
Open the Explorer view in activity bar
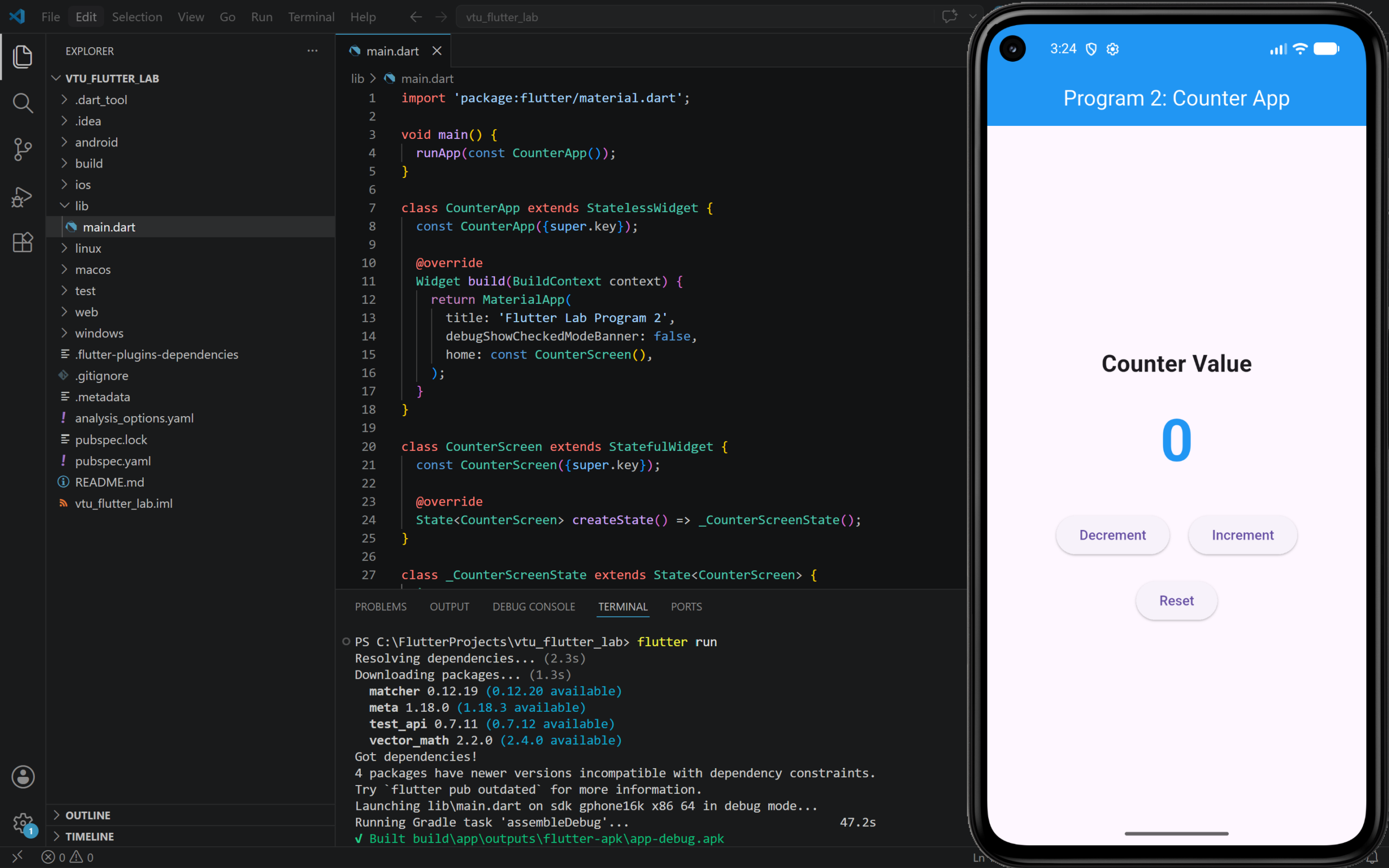22,56
